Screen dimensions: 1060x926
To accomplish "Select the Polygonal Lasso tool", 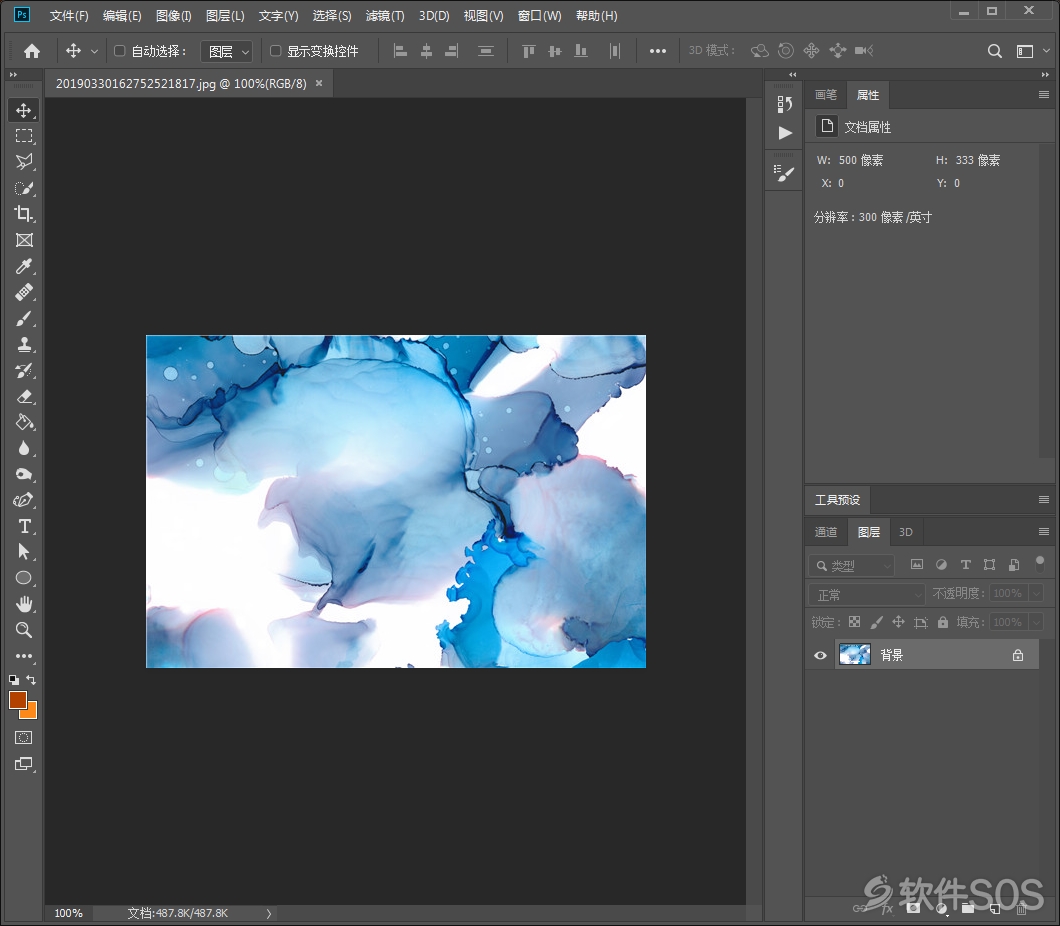I will (24, 162).
